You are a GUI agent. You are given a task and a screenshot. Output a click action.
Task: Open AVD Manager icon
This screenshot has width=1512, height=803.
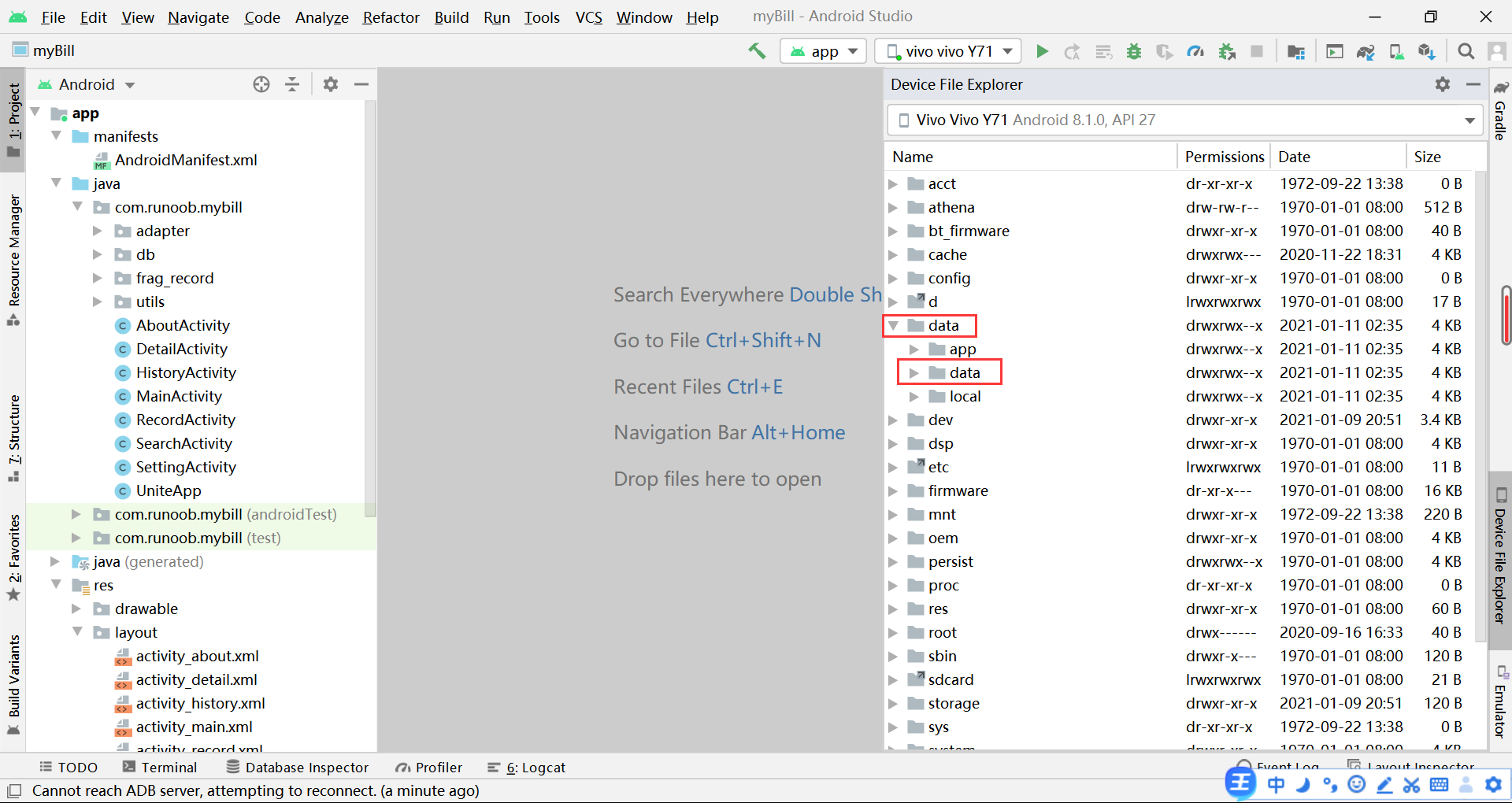[x=1396, y=51]
